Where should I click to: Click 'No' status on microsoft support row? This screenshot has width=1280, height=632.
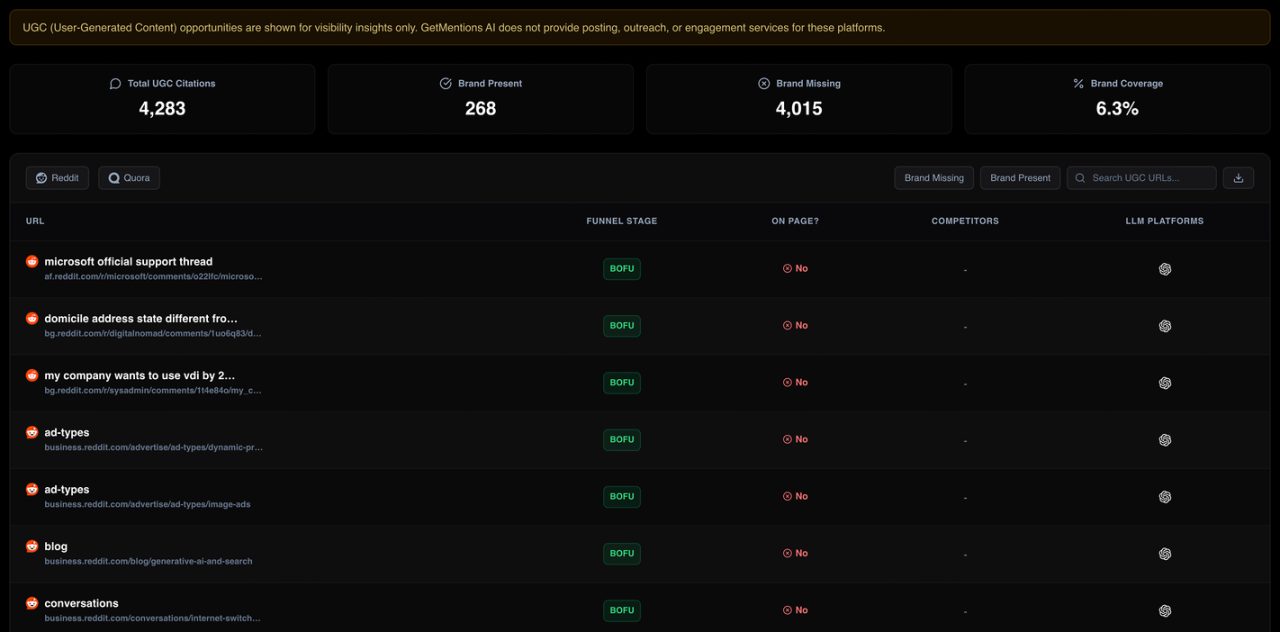tap(795, 269)
